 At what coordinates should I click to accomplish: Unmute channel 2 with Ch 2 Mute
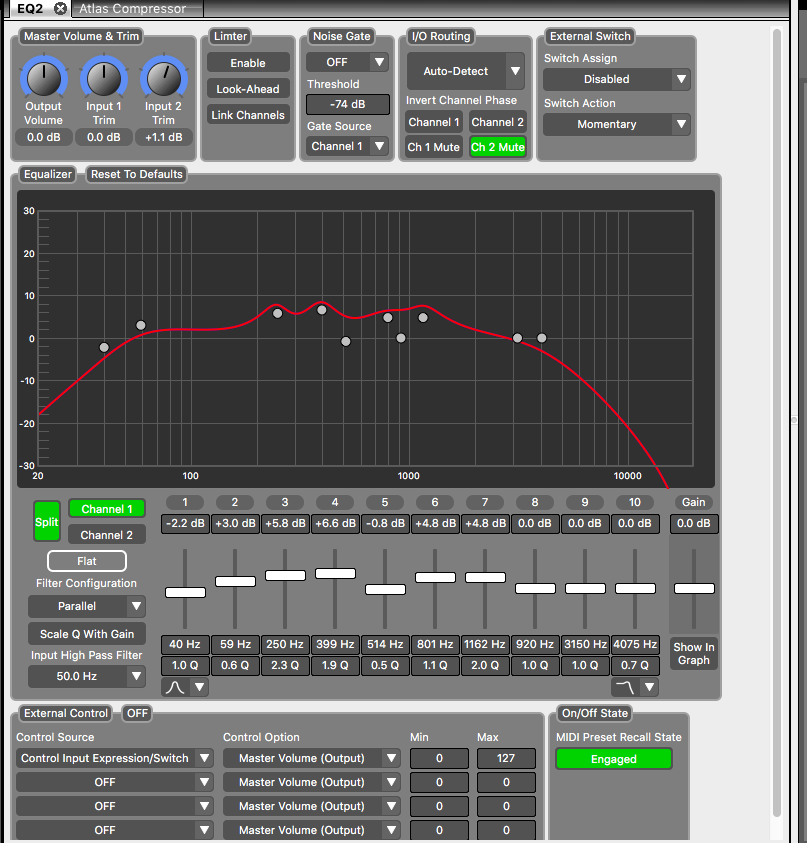497,147
